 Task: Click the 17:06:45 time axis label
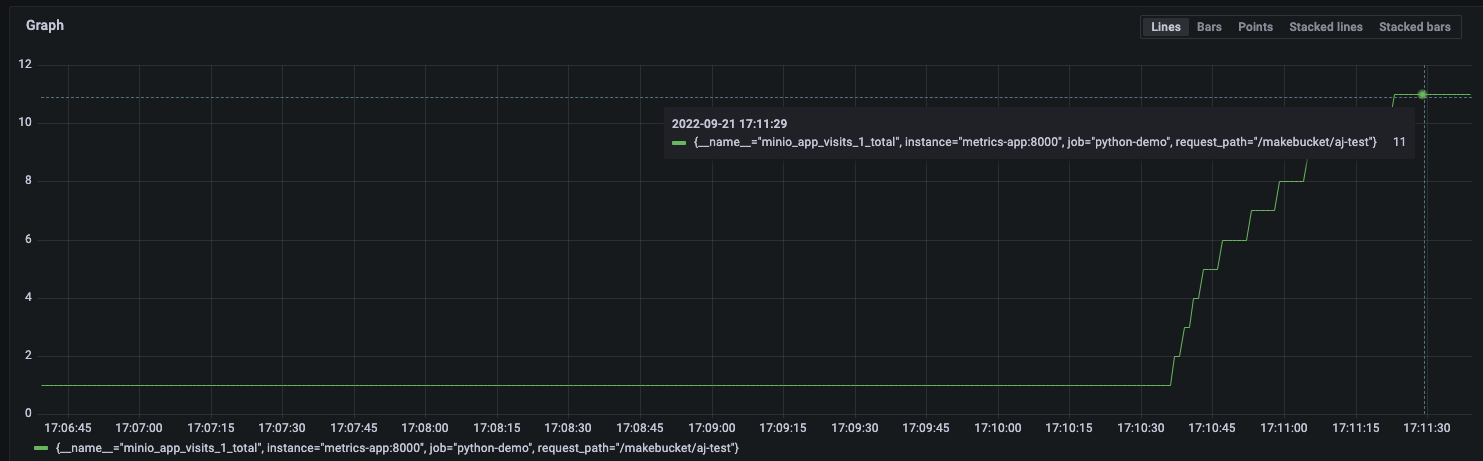tap(69, 428)
